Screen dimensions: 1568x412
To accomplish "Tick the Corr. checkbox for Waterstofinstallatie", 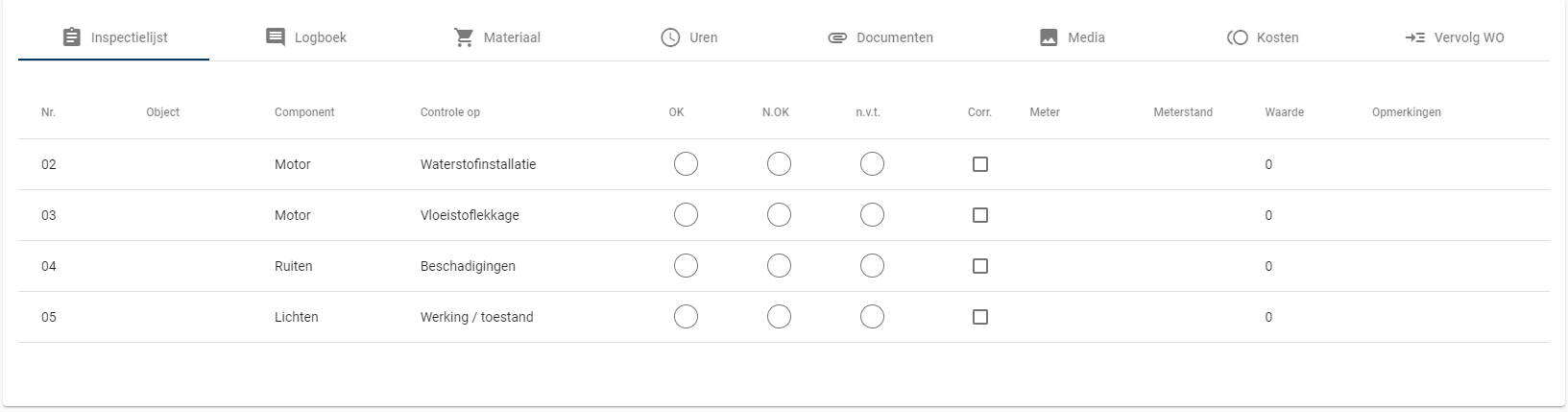I will click(979, 164).
